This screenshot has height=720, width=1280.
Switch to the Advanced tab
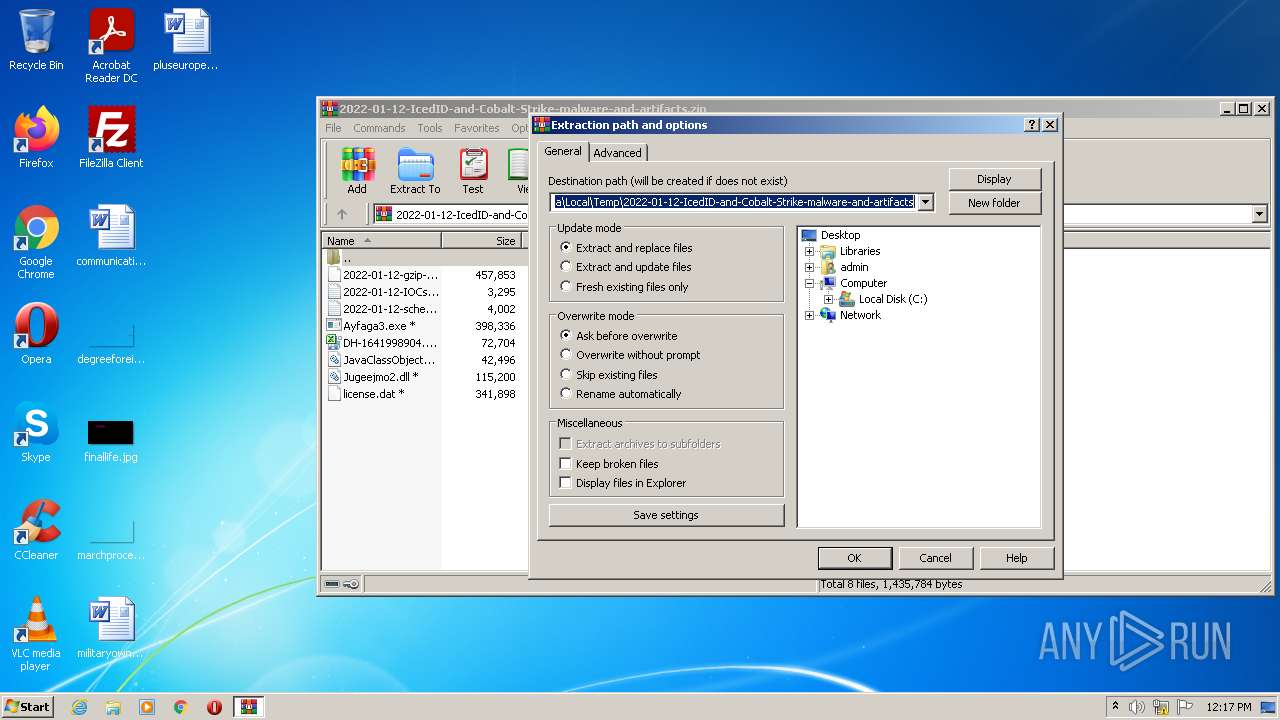[617, 153]
